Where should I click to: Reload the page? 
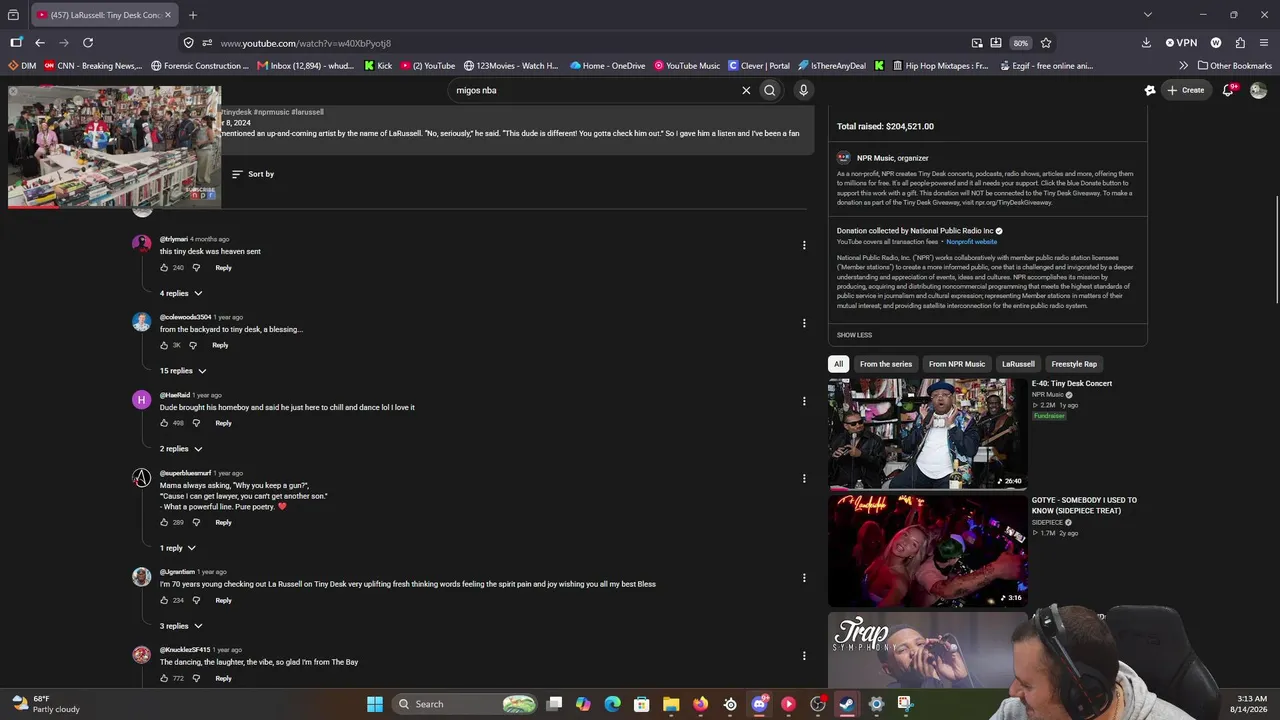[88, 43]
